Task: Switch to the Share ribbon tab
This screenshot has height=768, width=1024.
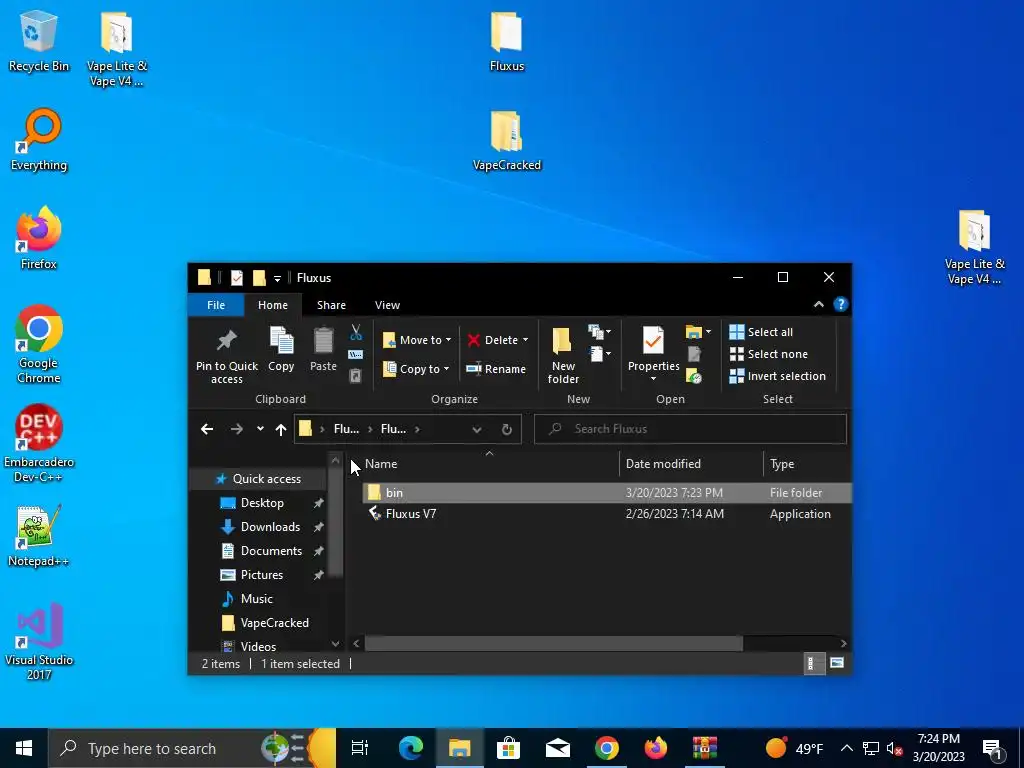Action: click(x=331, y=305)
